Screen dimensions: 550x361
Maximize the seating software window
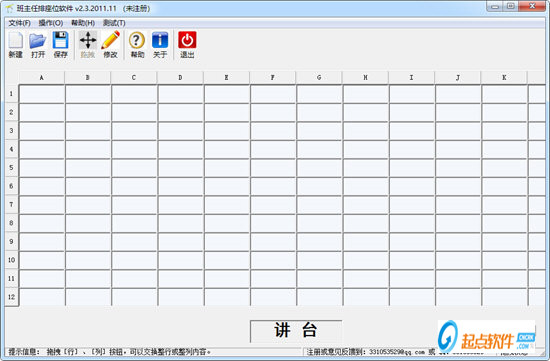click(511, 6)
